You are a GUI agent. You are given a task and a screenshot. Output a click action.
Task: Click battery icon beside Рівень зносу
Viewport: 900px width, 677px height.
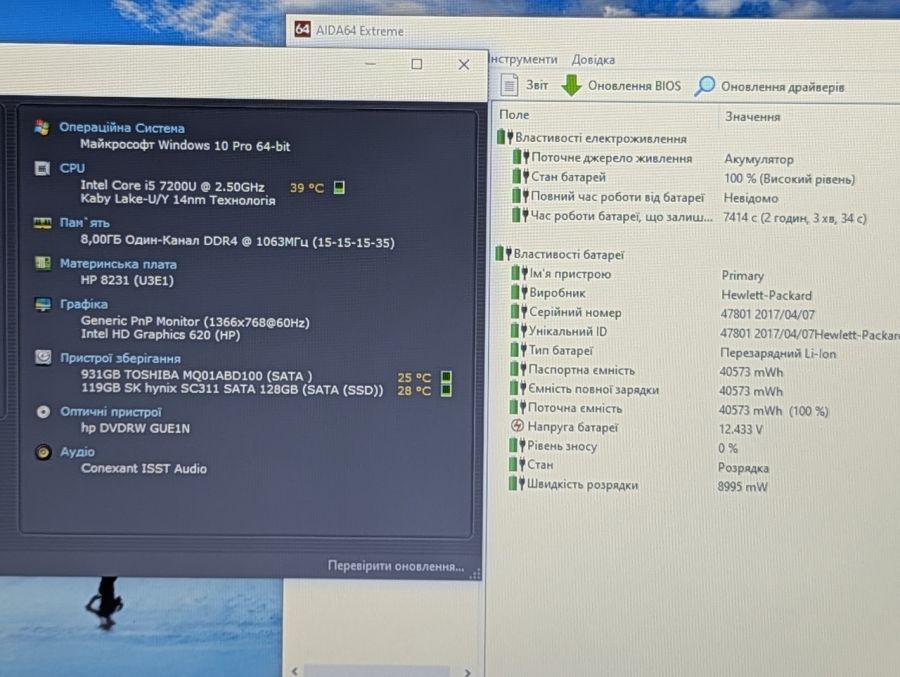[x=517, y=445]
